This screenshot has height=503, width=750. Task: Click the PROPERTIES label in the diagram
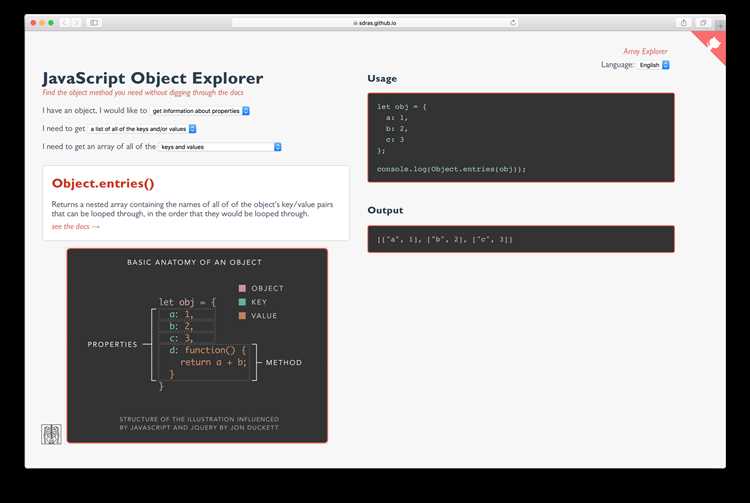tap(112, 344)
